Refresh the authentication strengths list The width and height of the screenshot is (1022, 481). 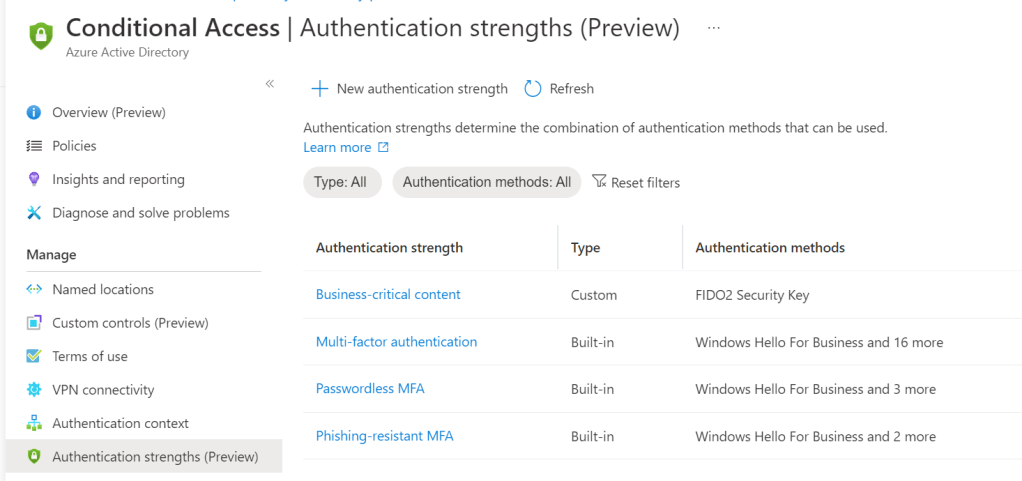559,89
